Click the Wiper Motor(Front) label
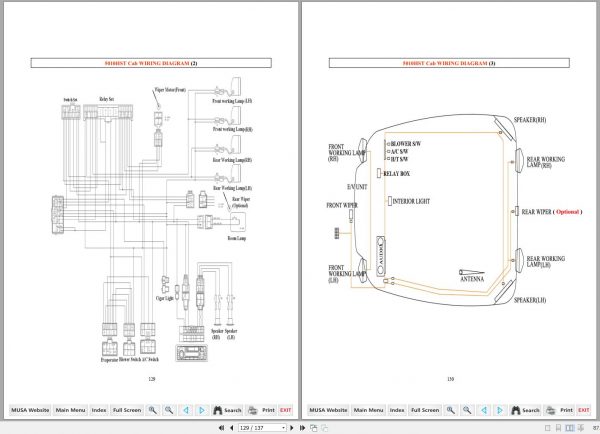This screenshot has width=600, height=434. [x=170, y=90]
